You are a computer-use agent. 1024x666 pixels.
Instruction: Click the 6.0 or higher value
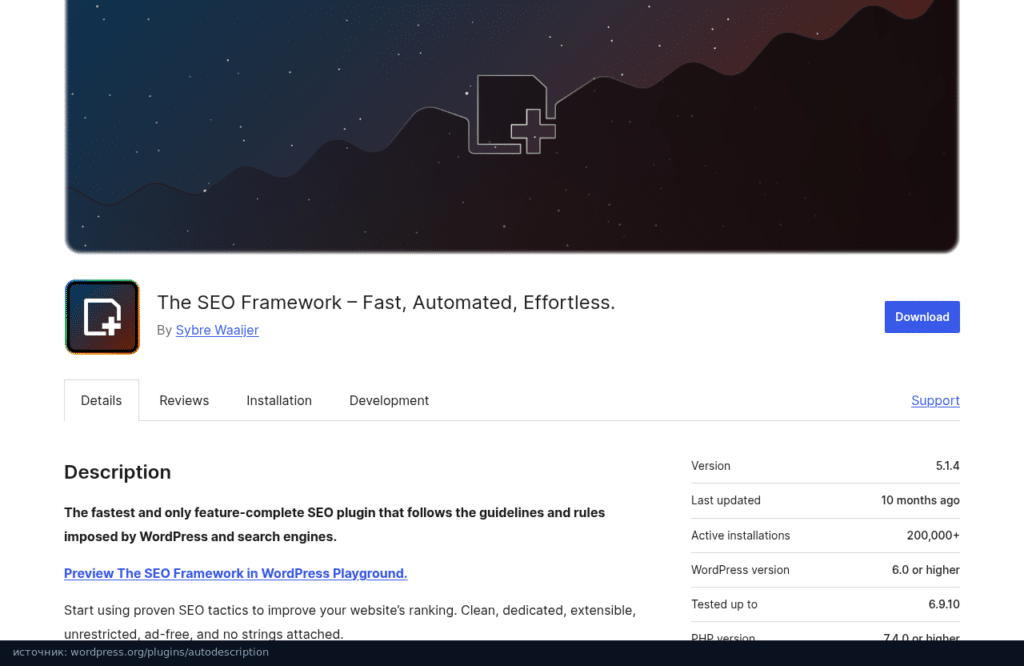pyautogui.click(x=925, y=570)
